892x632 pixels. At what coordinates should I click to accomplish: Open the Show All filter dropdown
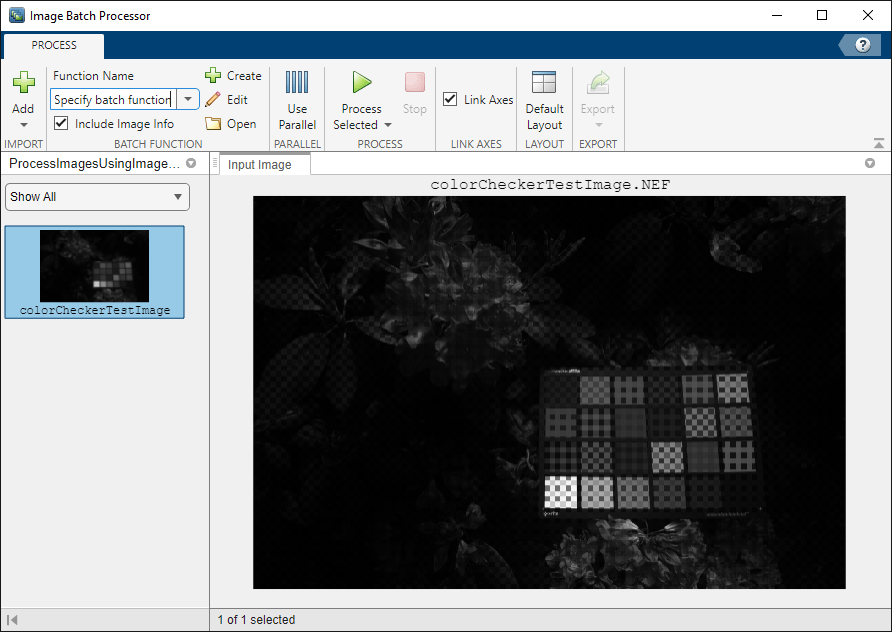click(x=97, y=197)
